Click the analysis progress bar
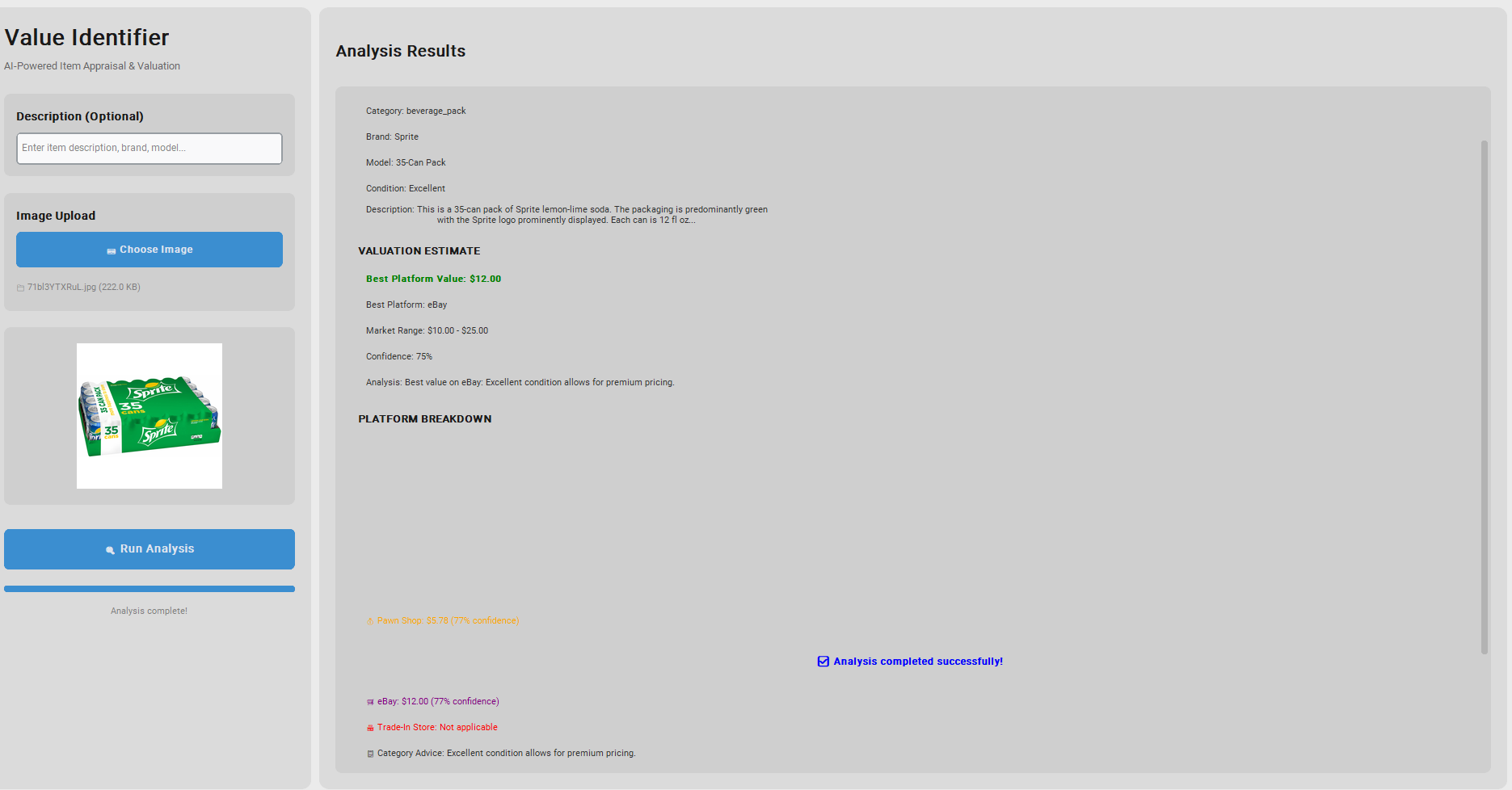The height and width of the screenshot is (790, 1512). tap(150, 589)
